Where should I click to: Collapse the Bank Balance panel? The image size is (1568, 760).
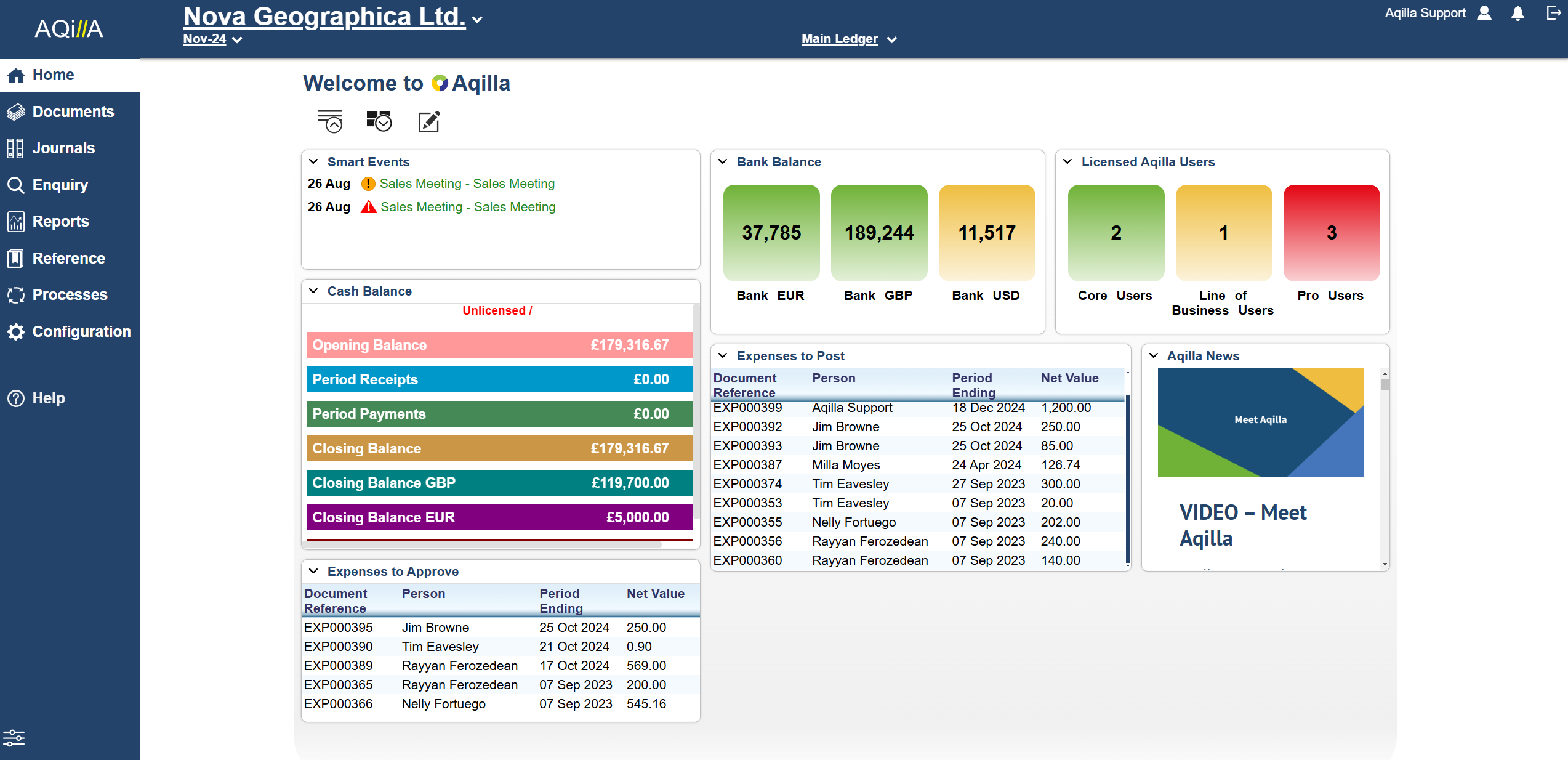pos(723,161)
